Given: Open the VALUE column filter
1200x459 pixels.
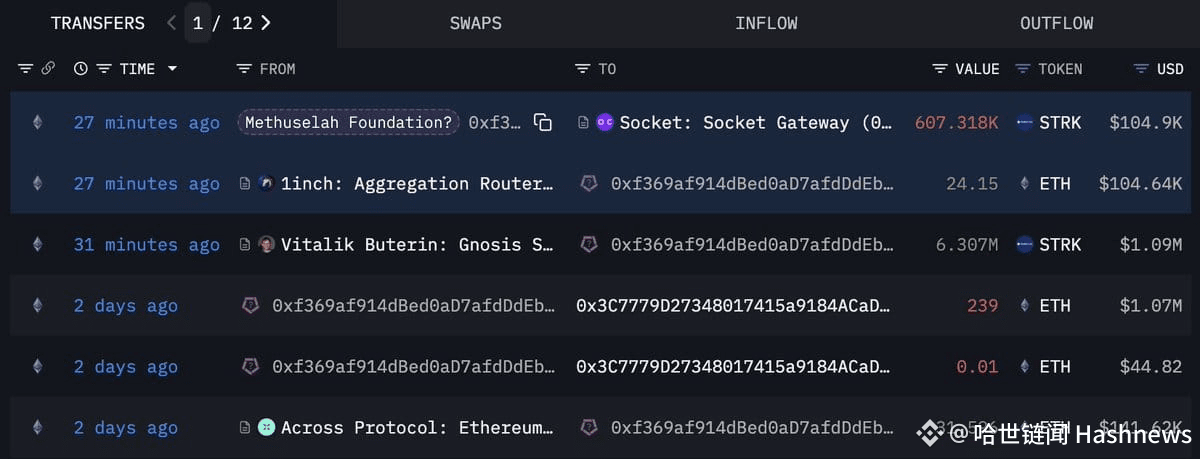Looking at the screenshot, I should 939,69.
